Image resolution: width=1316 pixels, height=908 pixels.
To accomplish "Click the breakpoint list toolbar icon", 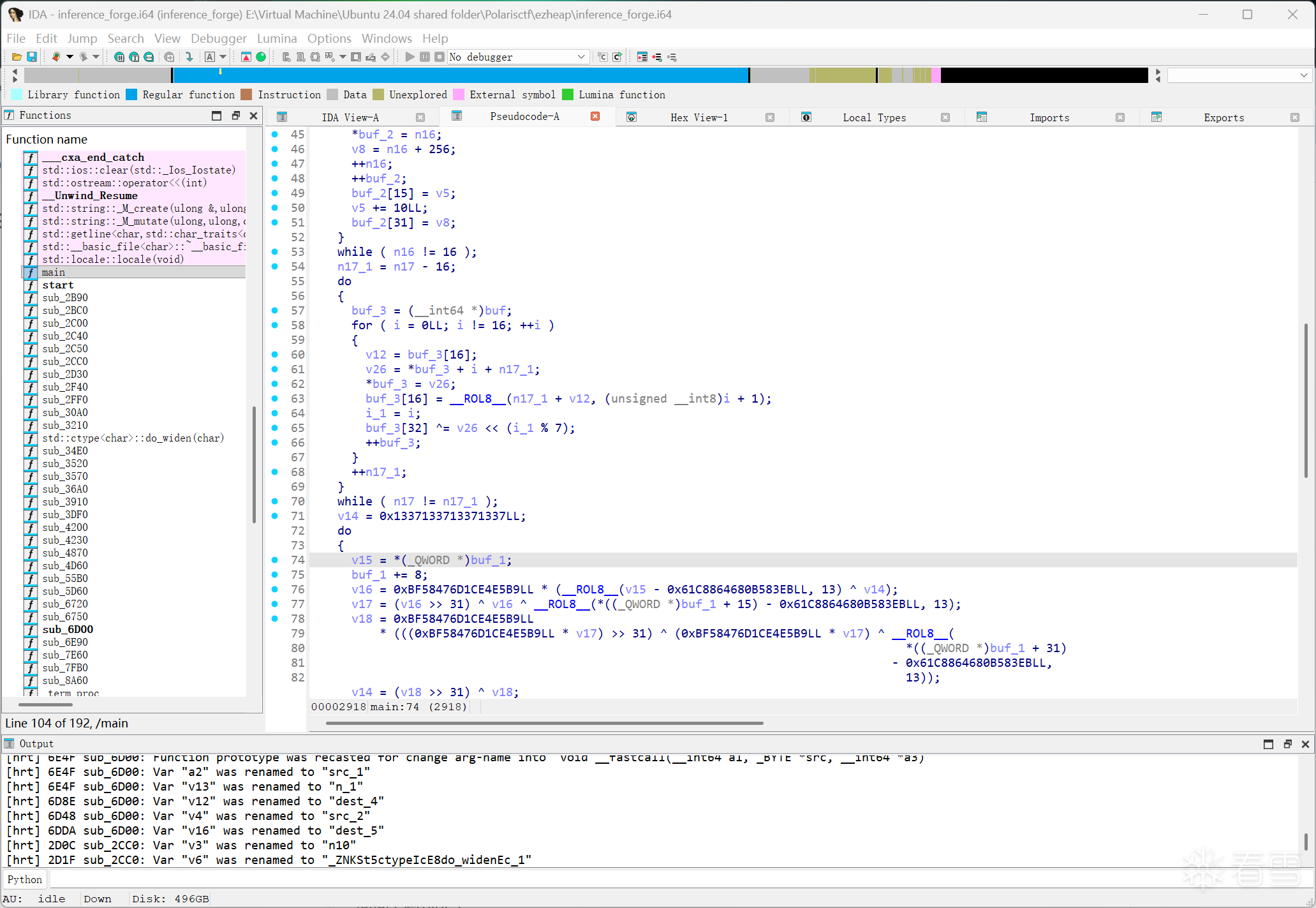I will pos(642,57).
